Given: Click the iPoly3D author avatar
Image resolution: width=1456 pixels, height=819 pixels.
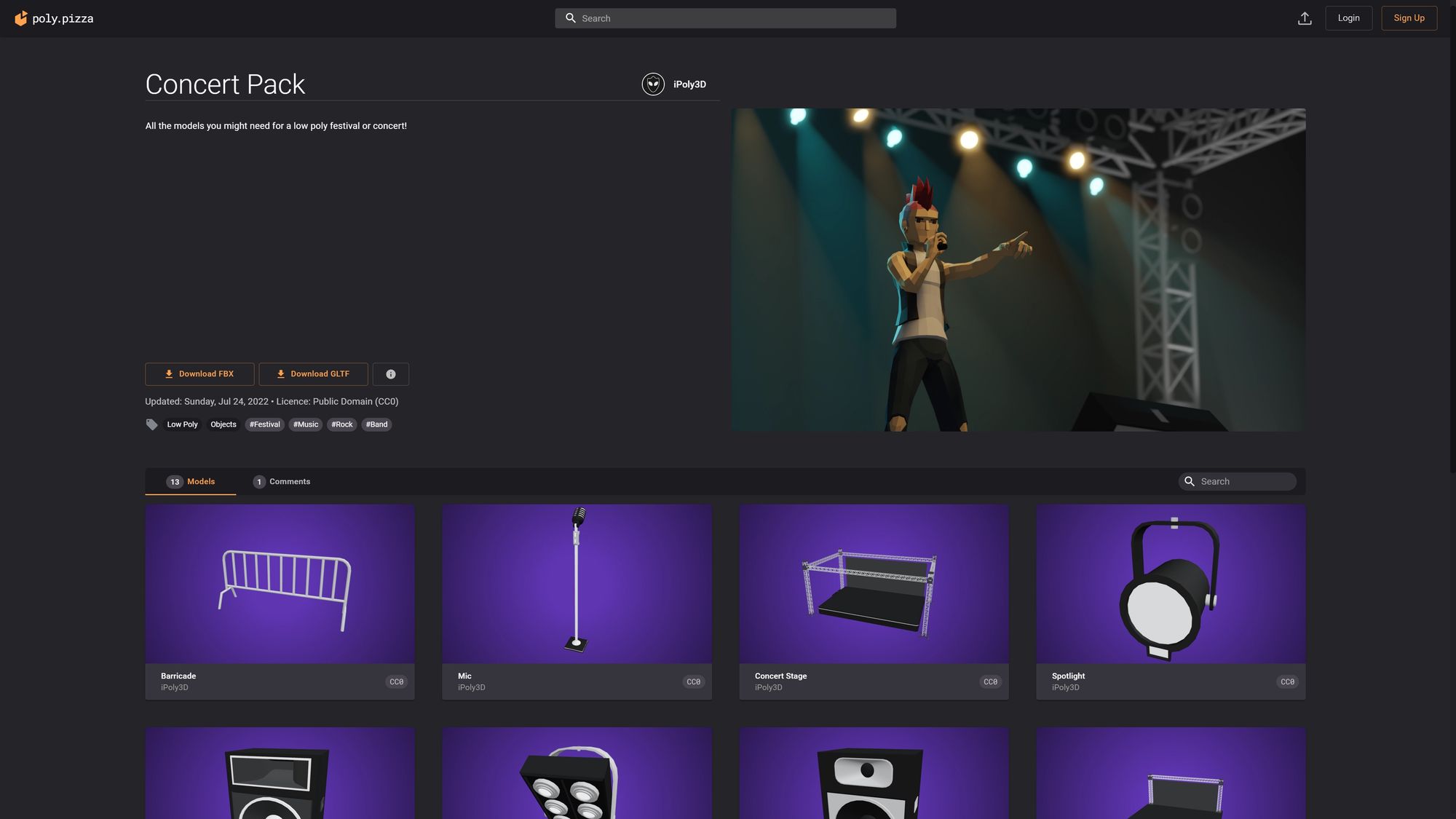Looking at the screenshot, I should click(x=653, y=84).
